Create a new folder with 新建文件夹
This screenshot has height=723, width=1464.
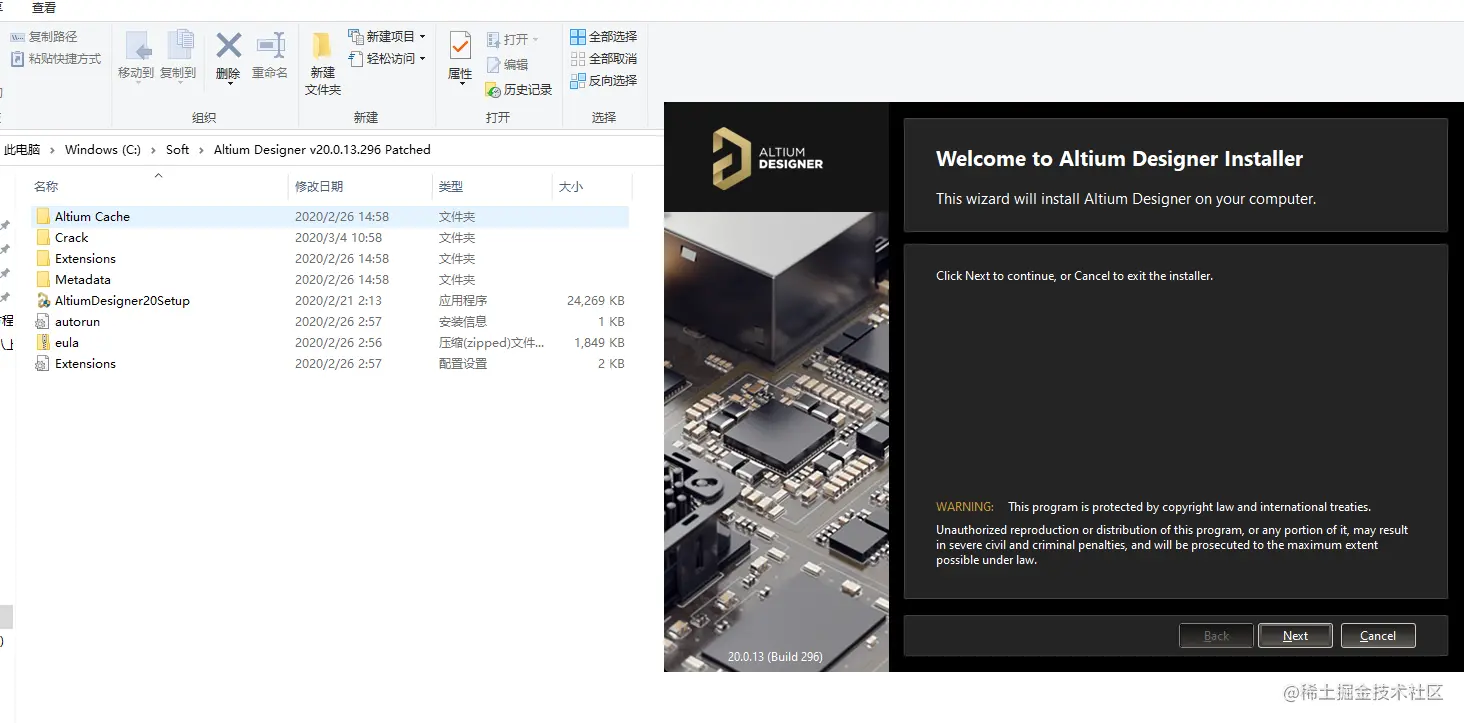pyautogui.click(x=322, y=63)
